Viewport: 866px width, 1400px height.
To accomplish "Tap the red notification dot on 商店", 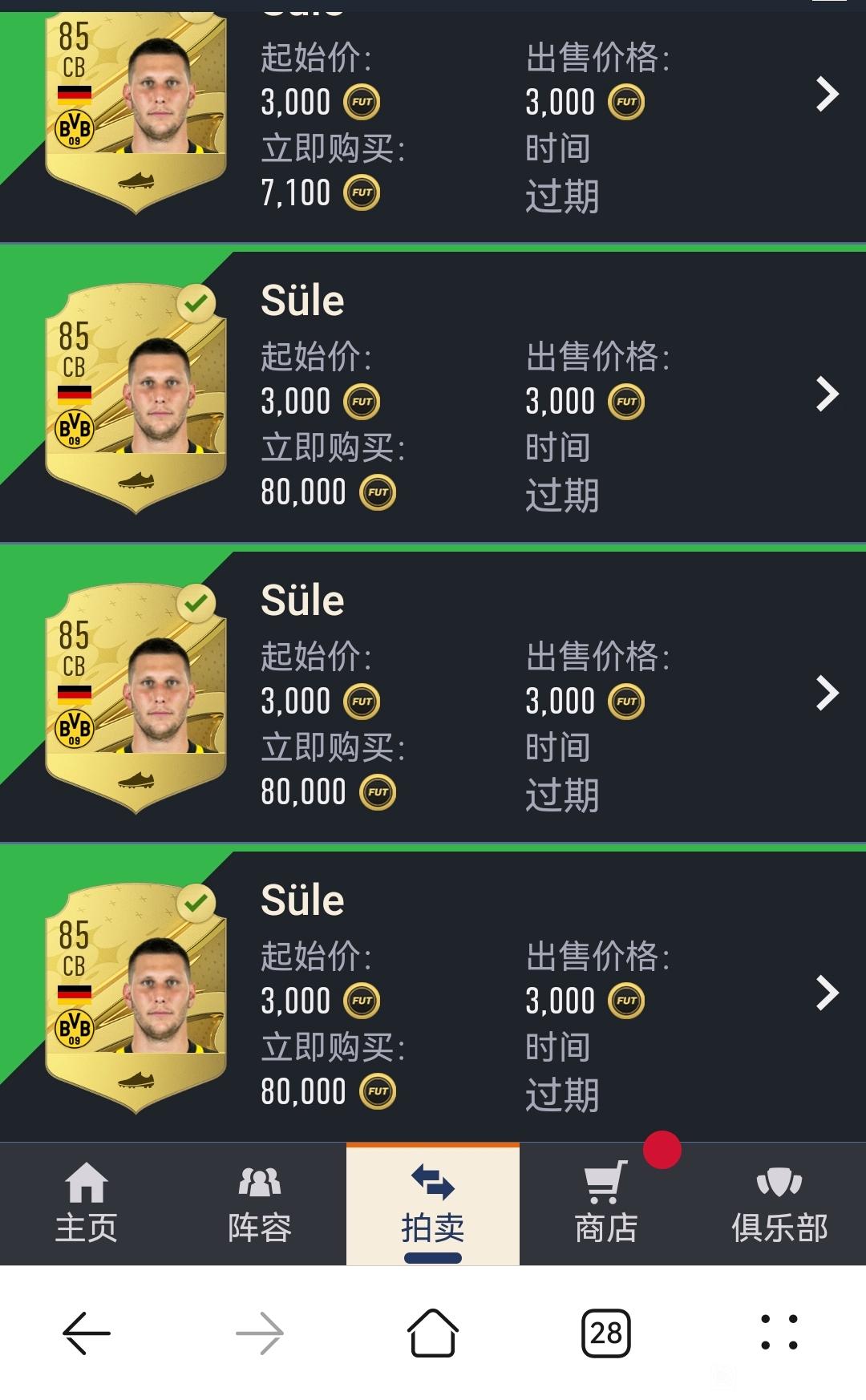I will click(x=662, y=1149).
